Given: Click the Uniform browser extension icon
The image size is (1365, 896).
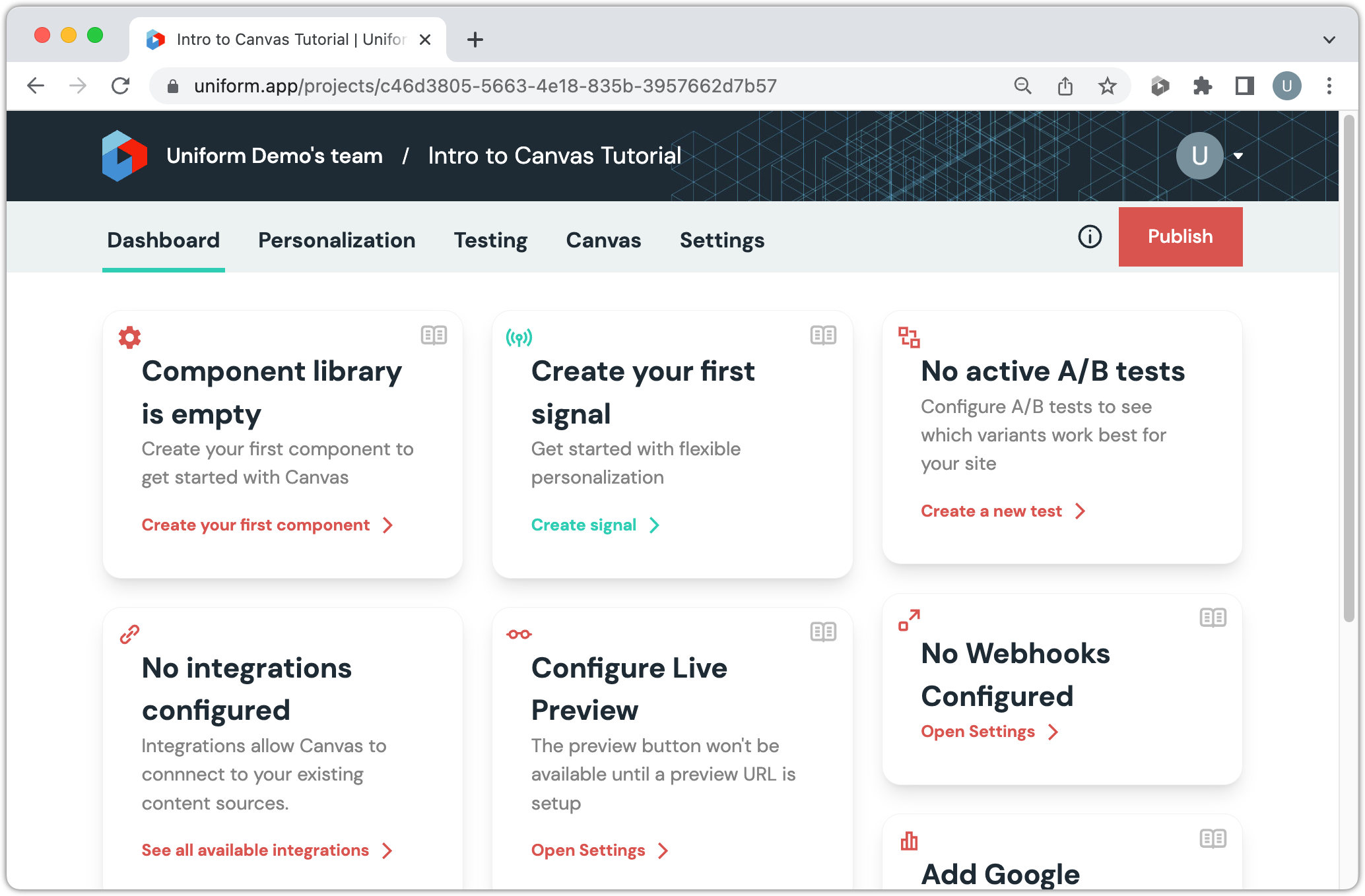Looking at the screenshot, I should (x=1160, y=86).
